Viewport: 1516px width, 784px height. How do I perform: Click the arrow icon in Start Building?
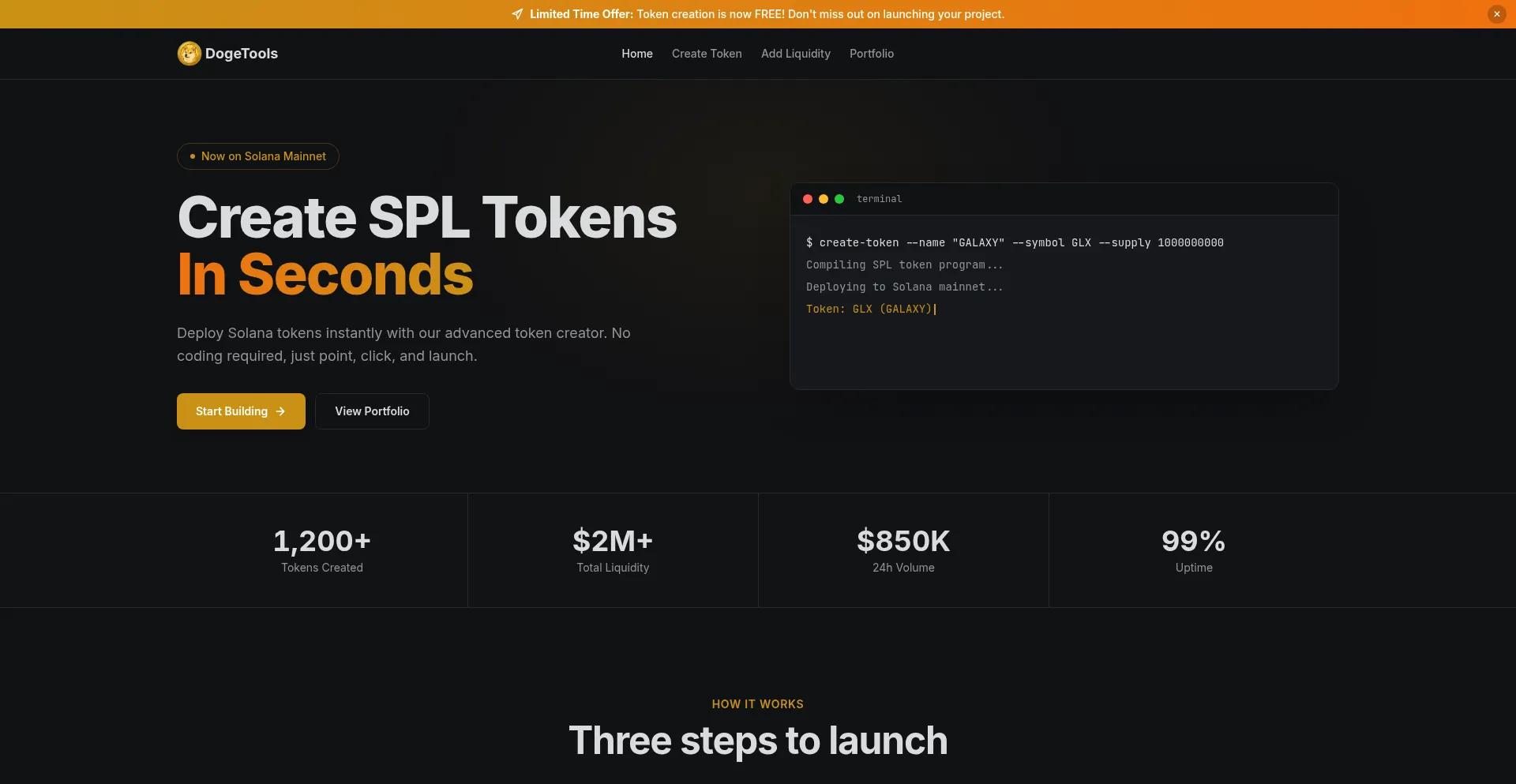[280, 411]
